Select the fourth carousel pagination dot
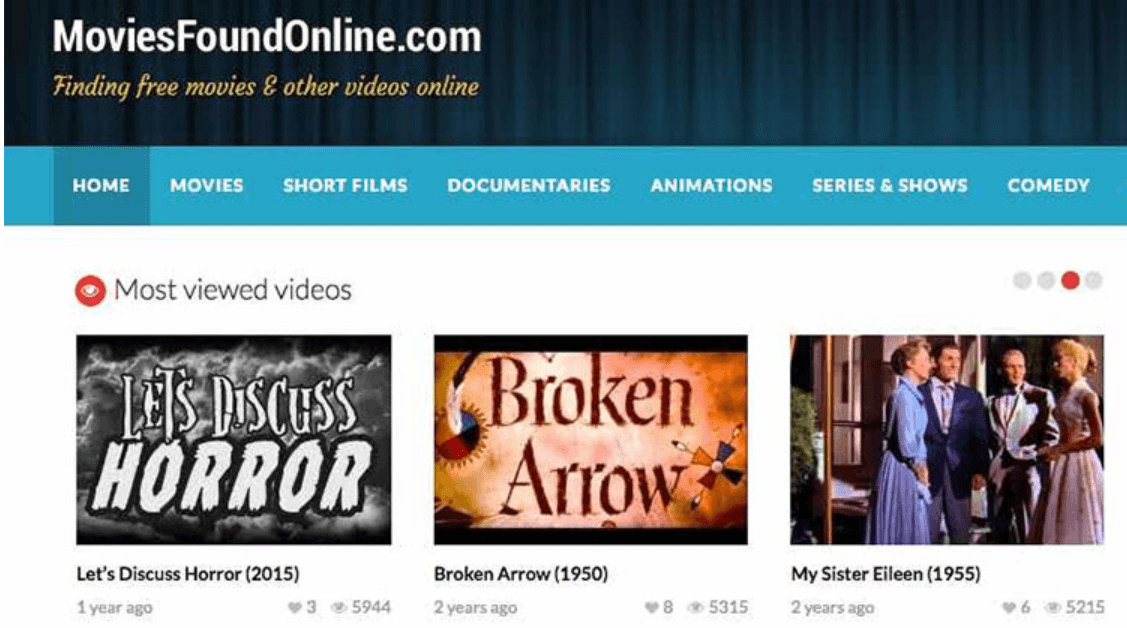 click(1093, 280)
